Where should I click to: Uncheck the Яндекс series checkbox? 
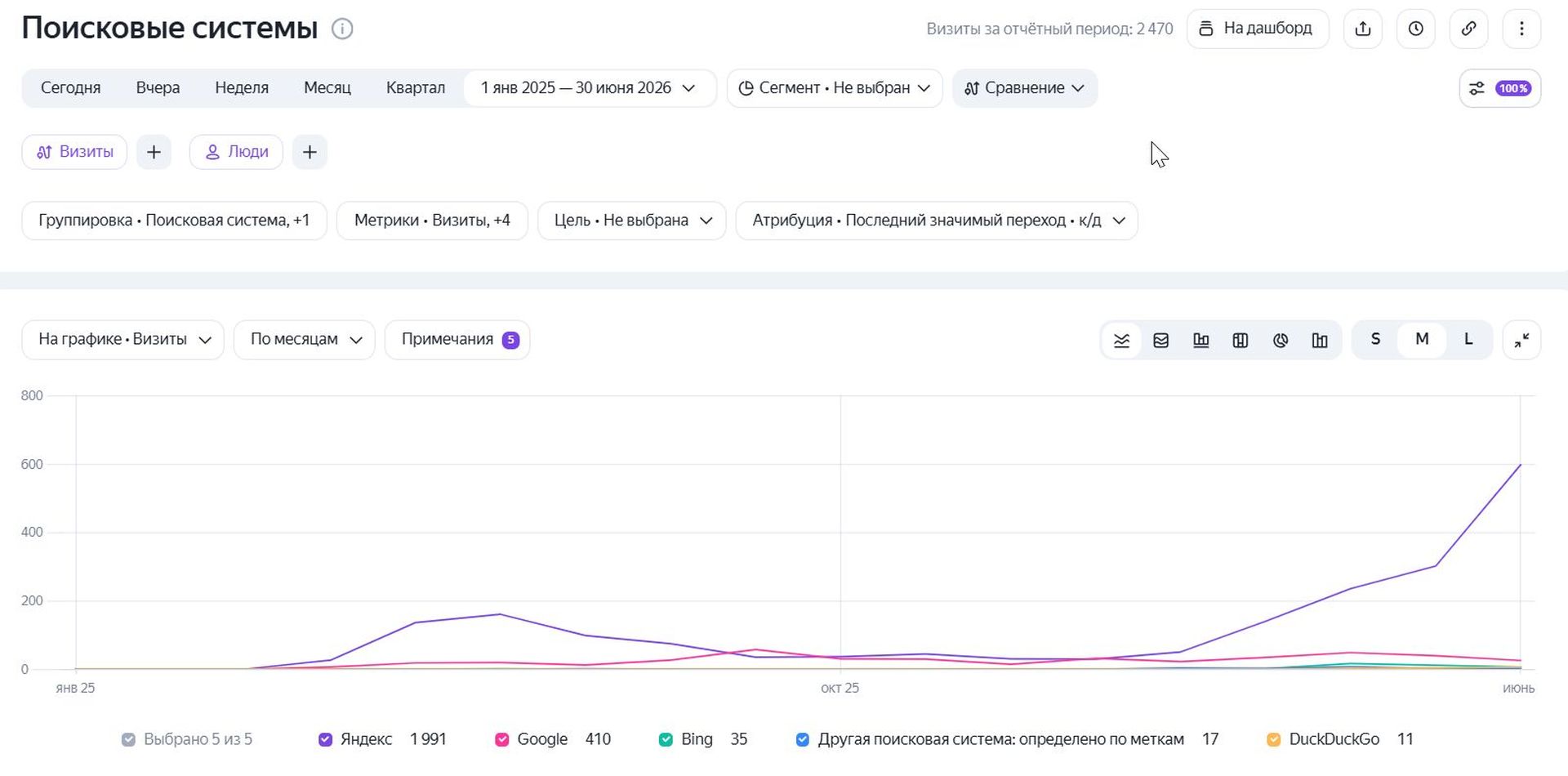coord(325,739)
